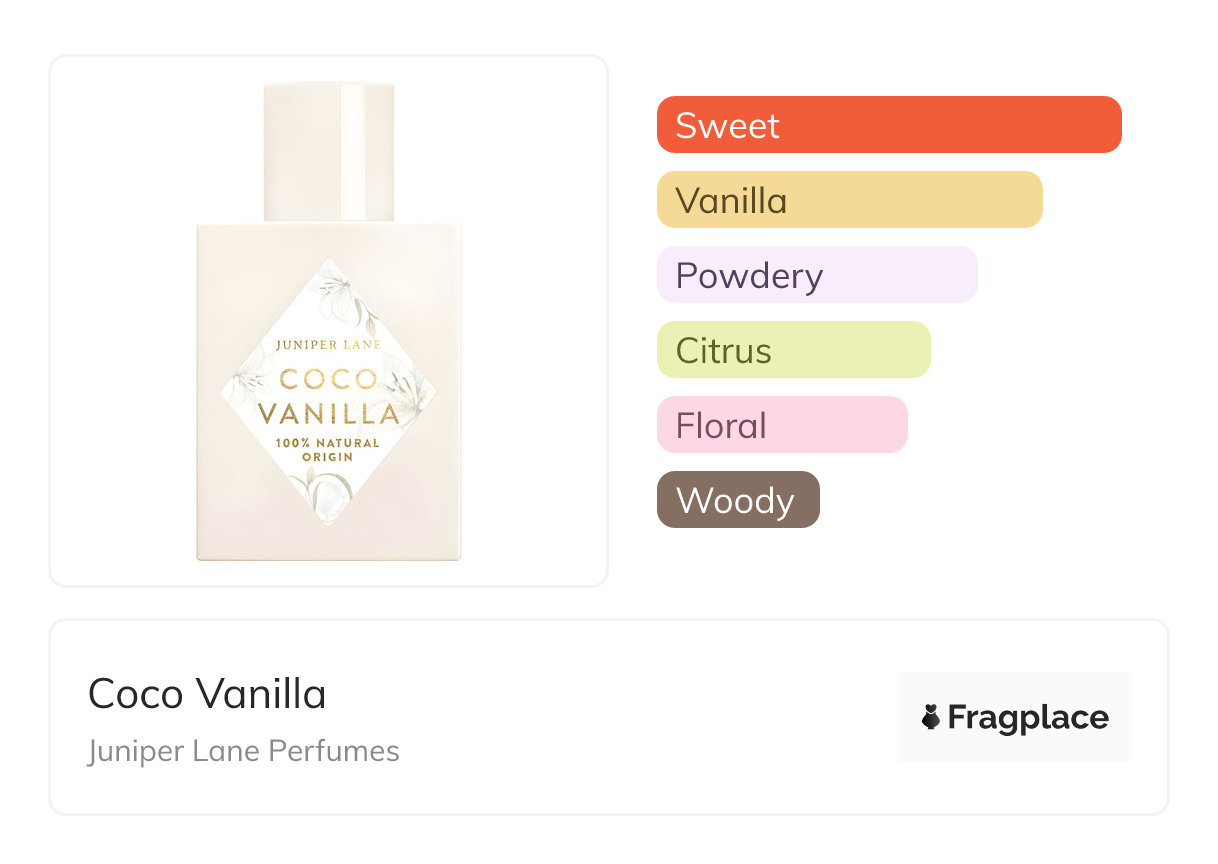
Task: Click the JUNIPER LANE text on the bottle label
Action: point(328,345)
